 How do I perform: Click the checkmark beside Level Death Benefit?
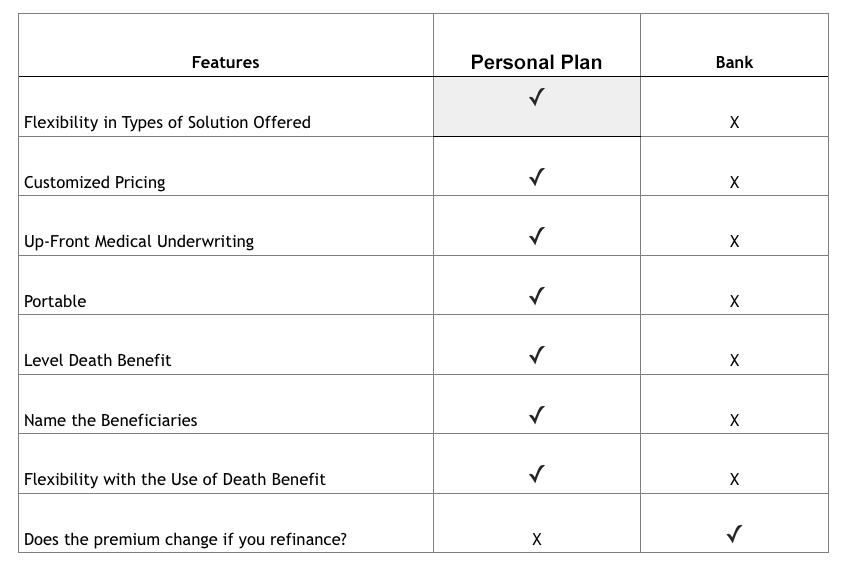(537, 355)
